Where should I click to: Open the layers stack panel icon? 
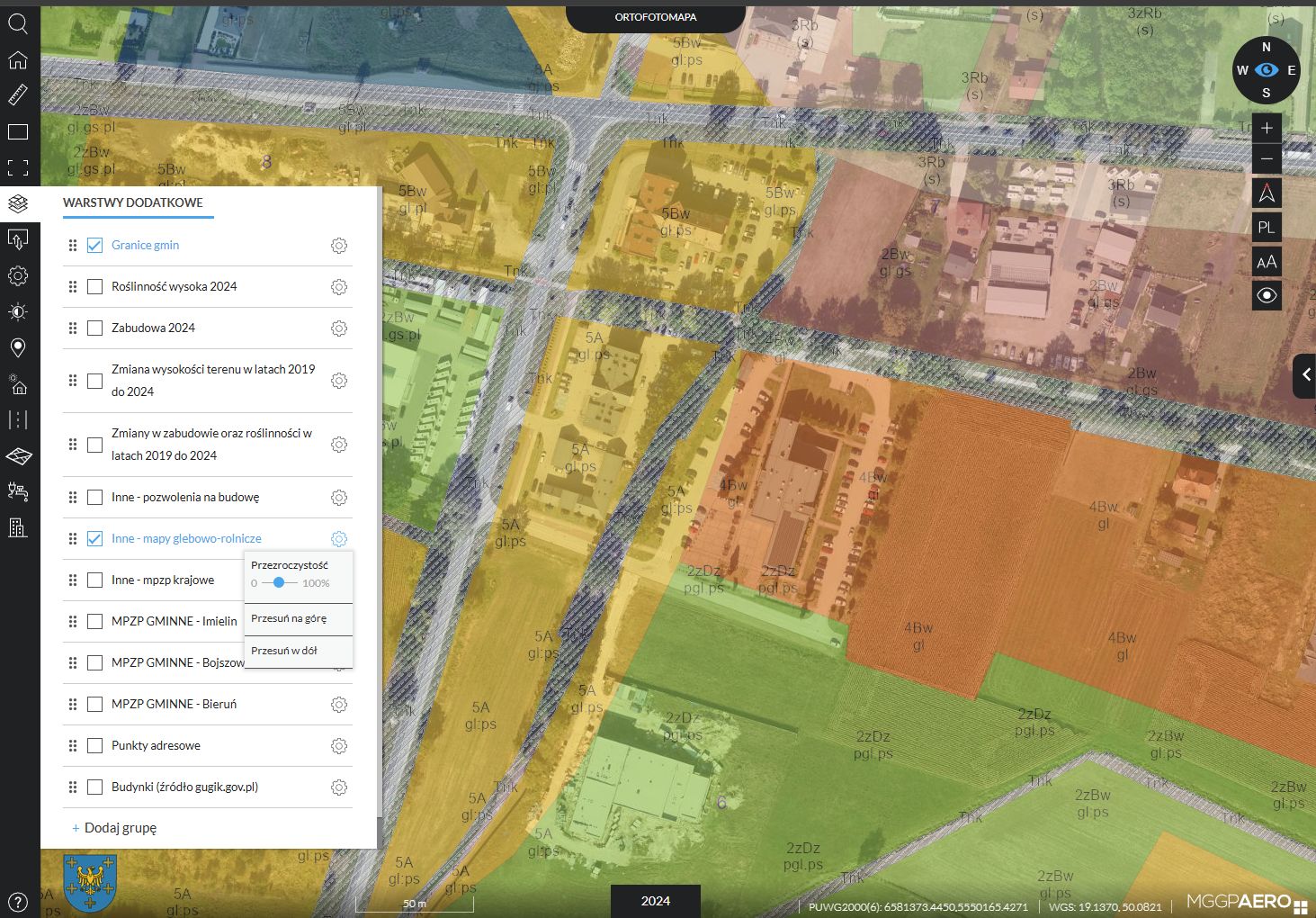(x=18, y=203)
